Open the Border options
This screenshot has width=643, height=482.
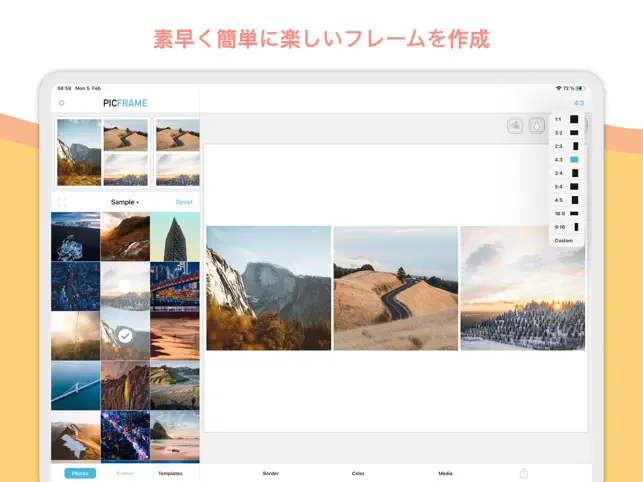[271, 473]
